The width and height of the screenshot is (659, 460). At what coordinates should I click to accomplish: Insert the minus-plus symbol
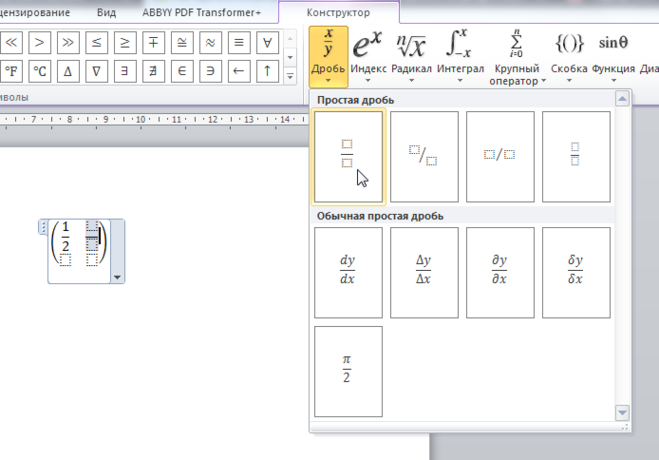click(x=153, y=42)
